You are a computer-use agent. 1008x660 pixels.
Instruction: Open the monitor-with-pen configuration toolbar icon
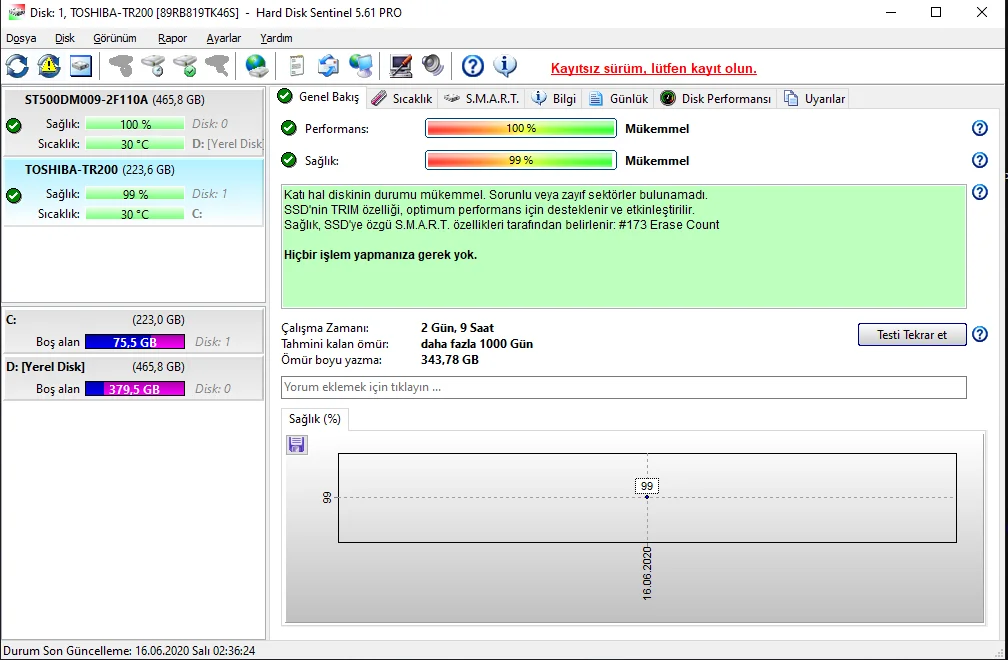click(400, 66)
